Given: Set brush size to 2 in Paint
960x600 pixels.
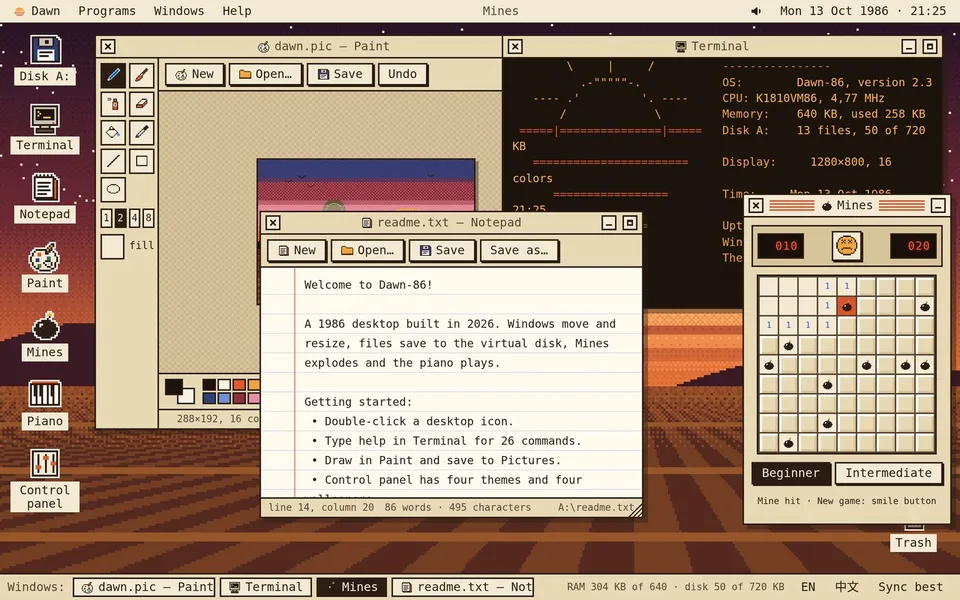Looking at the screenshot, I should pyautogui.click(x=121, y=217).
